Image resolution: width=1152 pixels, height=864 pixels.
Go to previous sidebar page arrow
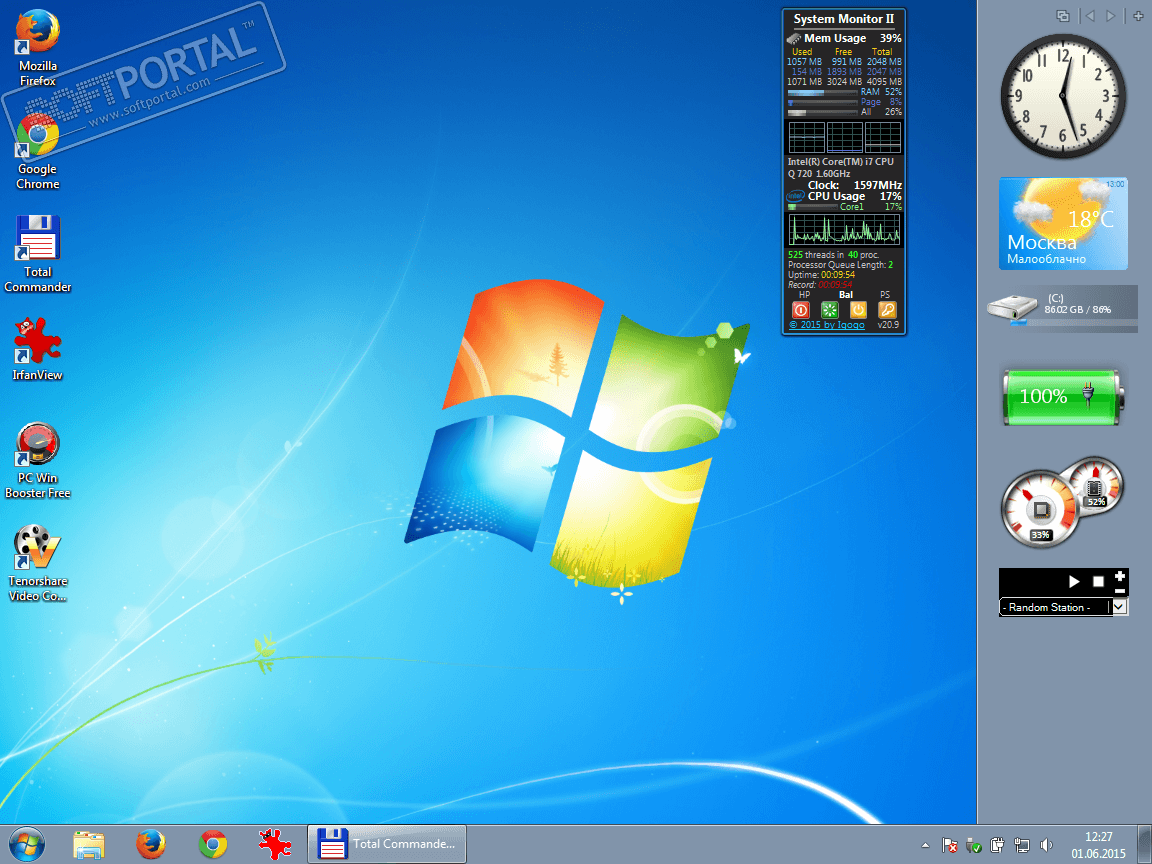(1090, 15)
